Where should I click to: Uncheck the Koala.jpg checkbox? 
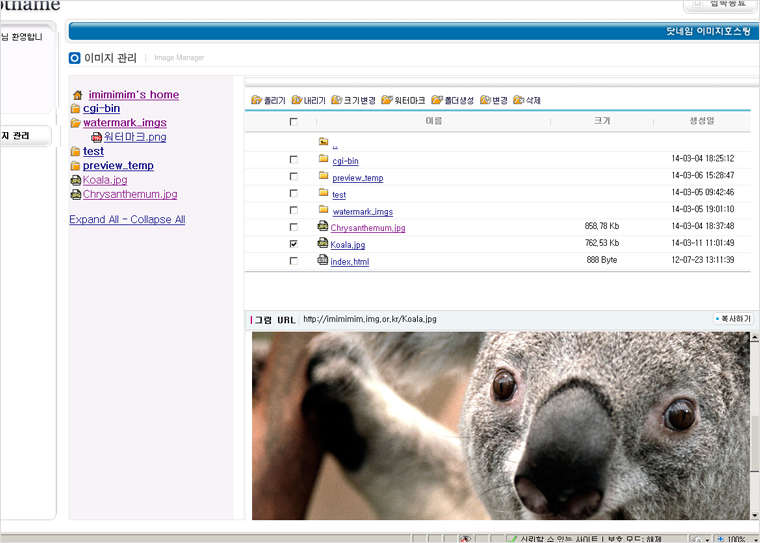click(x=293, y=244)
